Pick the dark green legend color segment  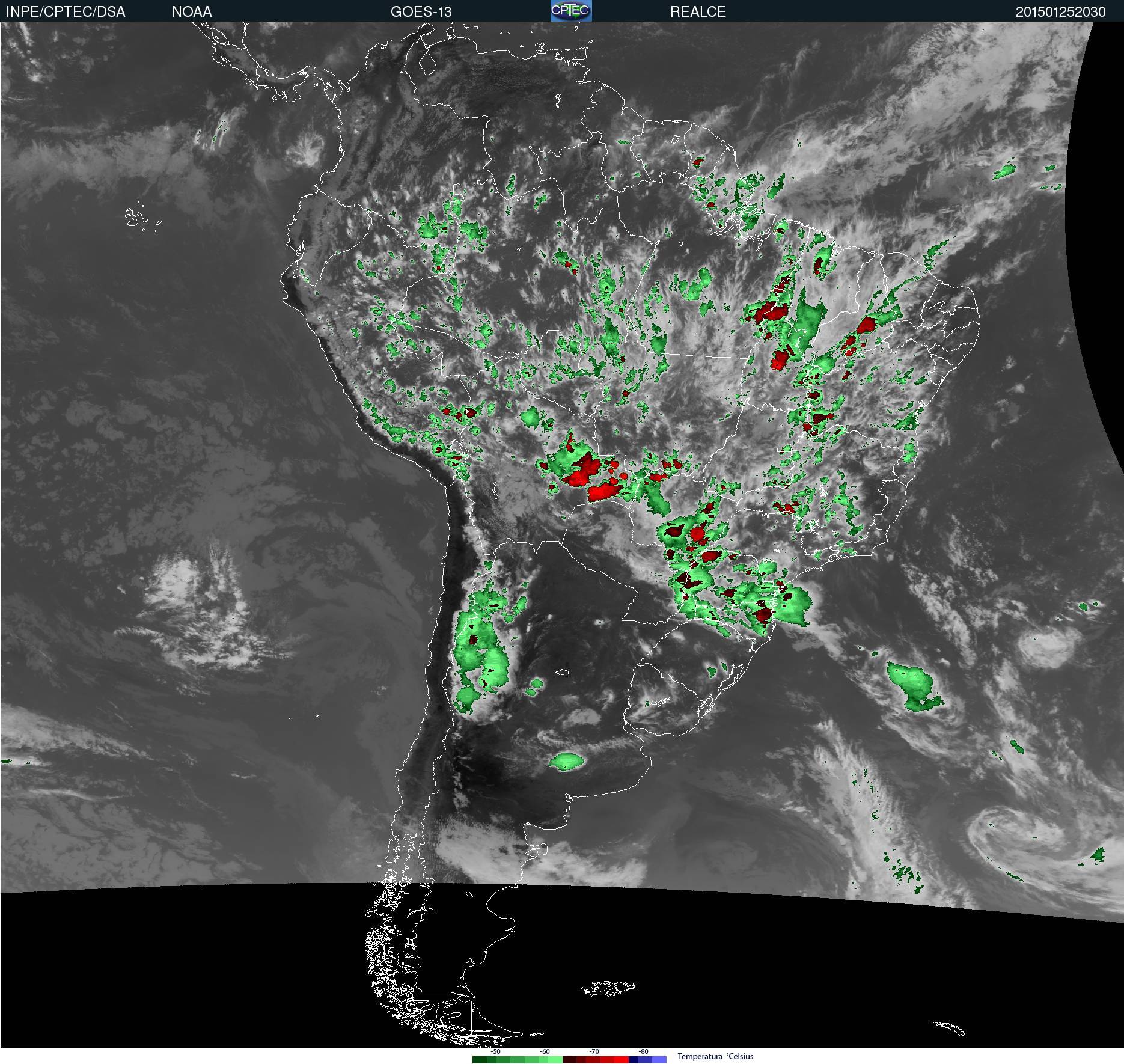click(x=480, y=1060)
